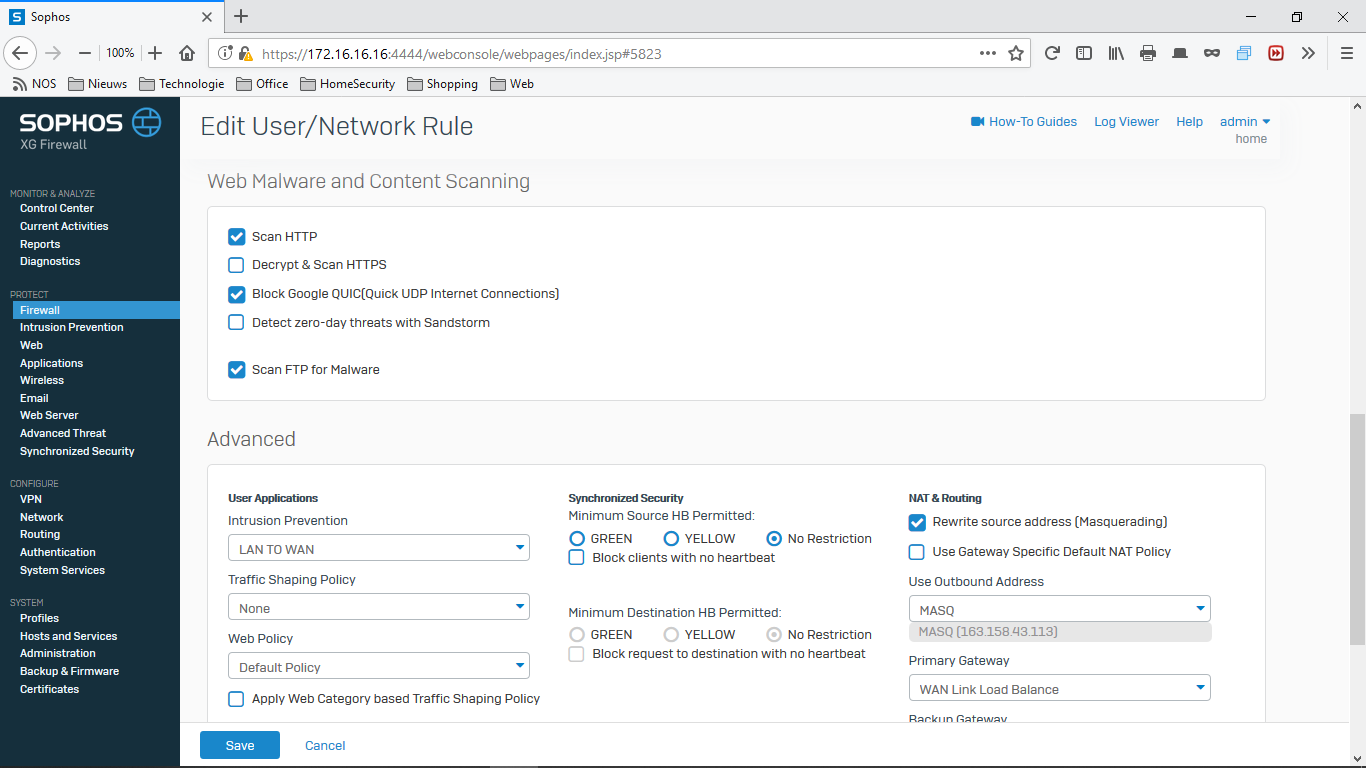Open the Intrusion Prevention dropdown
The width and height of the screenshot is (1366, 768).
pos(378,548)
